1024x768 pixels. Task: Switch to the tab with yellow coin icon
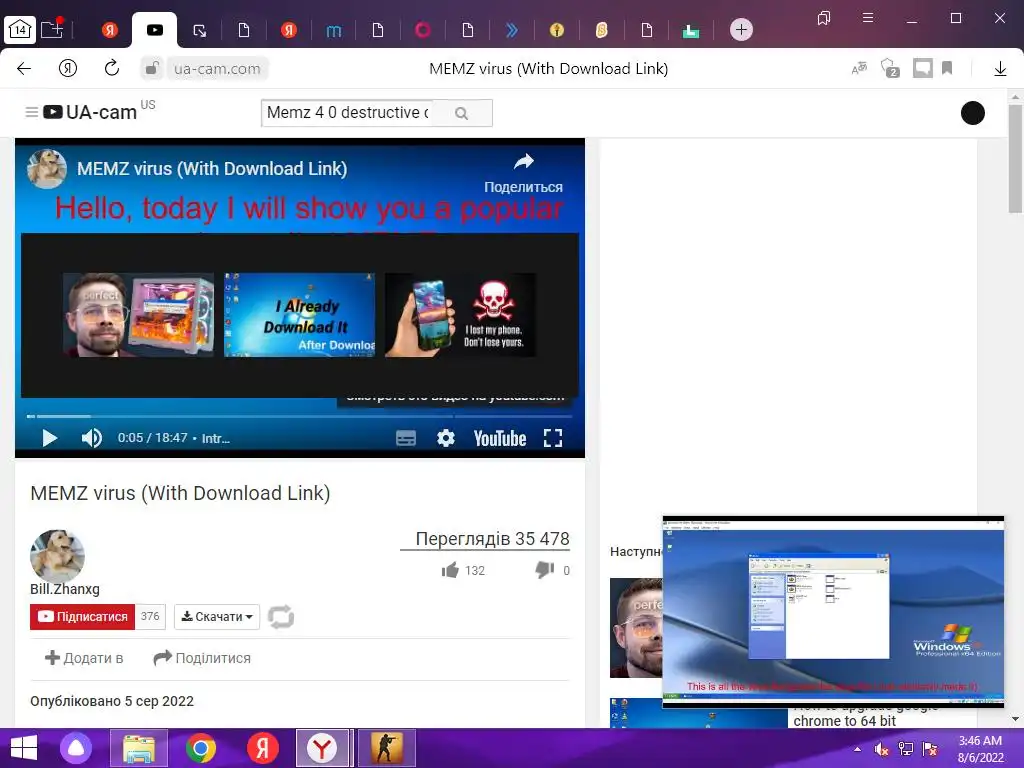point(556,29)
